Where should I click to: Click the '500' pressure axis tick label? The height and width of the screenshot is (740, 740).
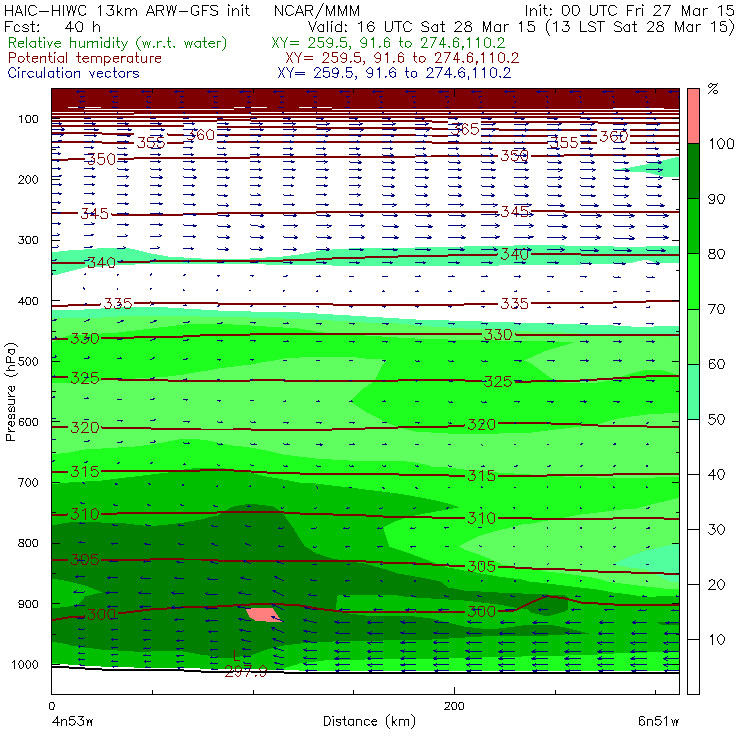[28, 362]
